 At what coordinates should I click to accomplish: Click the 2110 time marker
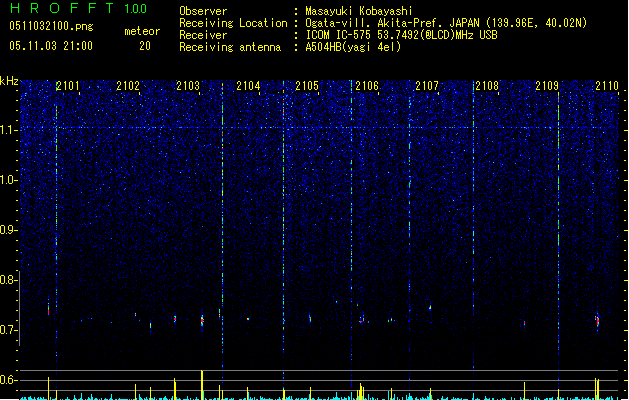(x=607, y=86)
